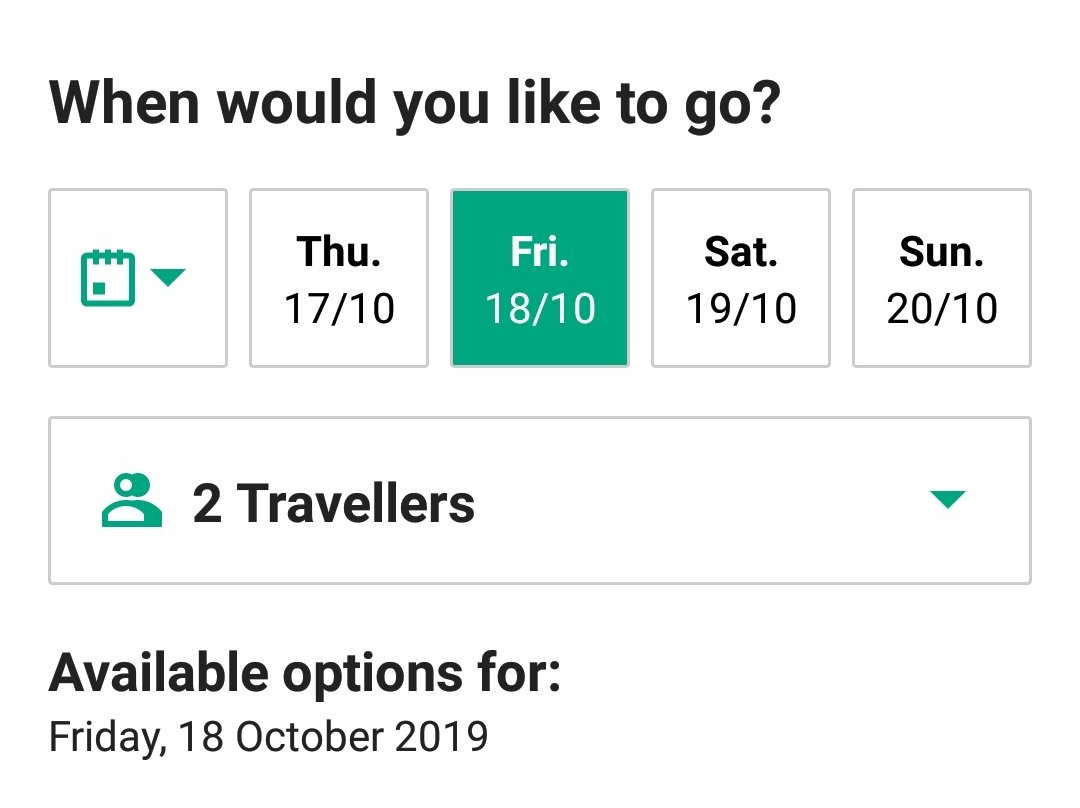Screen dimensions: 1080x808
Task: Click the "19/10" date text
Action: (x=741, y=308)
